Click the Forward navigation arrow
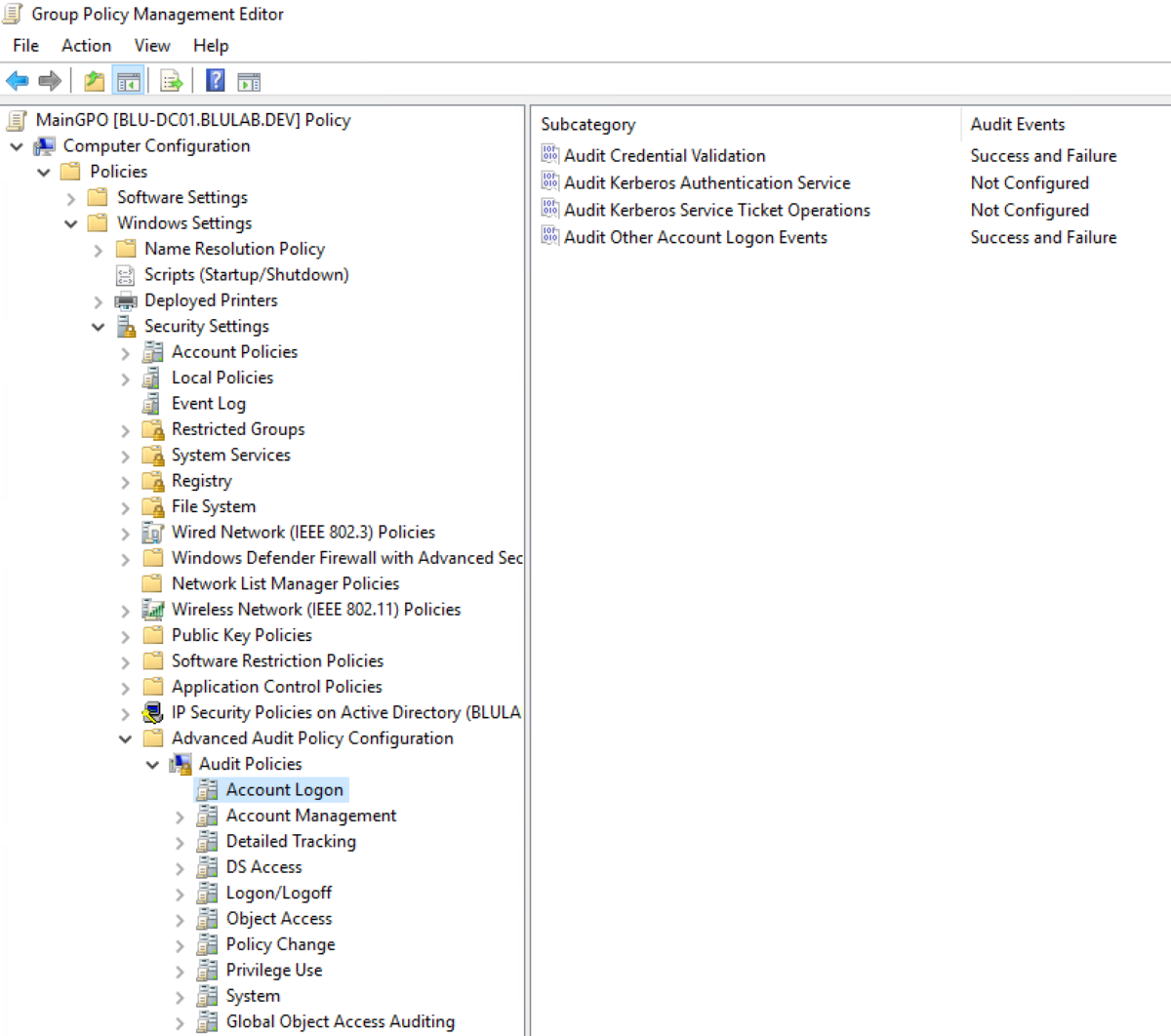Screen dimensions: 1171x1036 [x=49, y=80]
